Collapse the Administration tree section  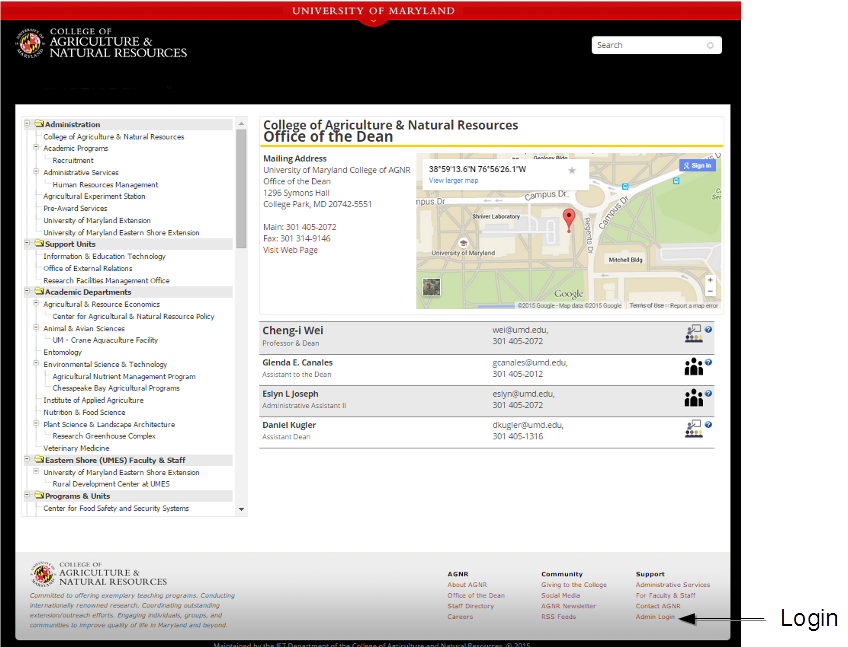tap(27, 123)
